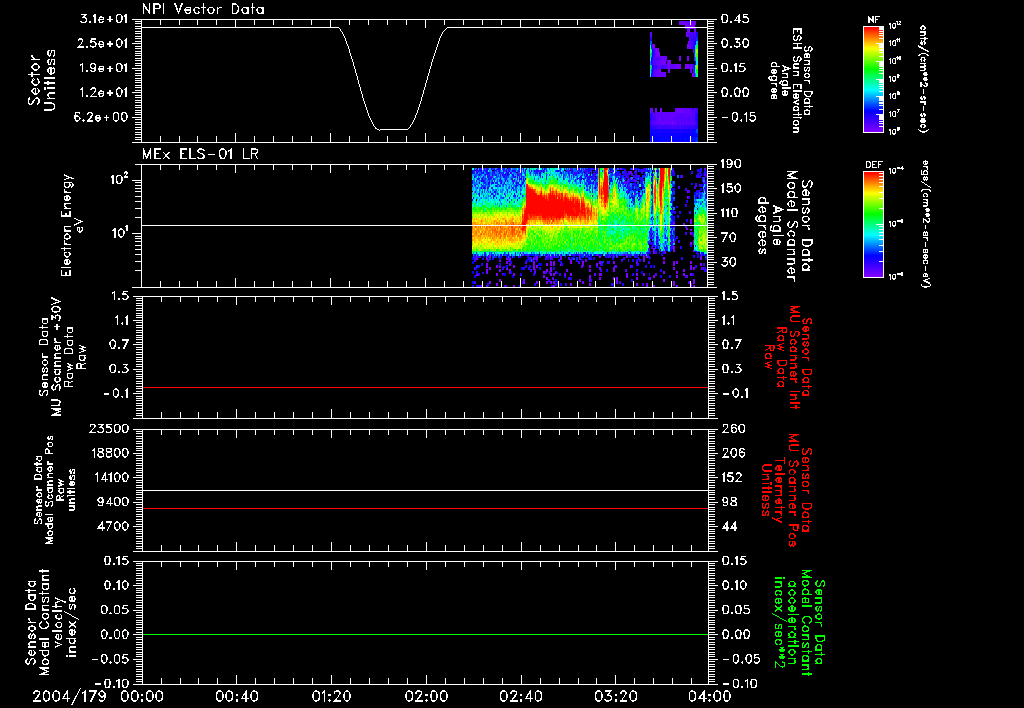Click the NF color bar gradient
This screenshot has width=1024, height=708.
pyautogui.click(x=874, y=78)
